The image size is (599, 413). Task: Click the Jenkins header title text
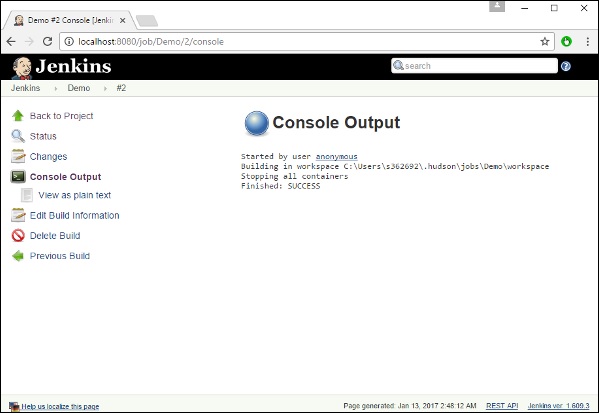click(x=73, y=66)
